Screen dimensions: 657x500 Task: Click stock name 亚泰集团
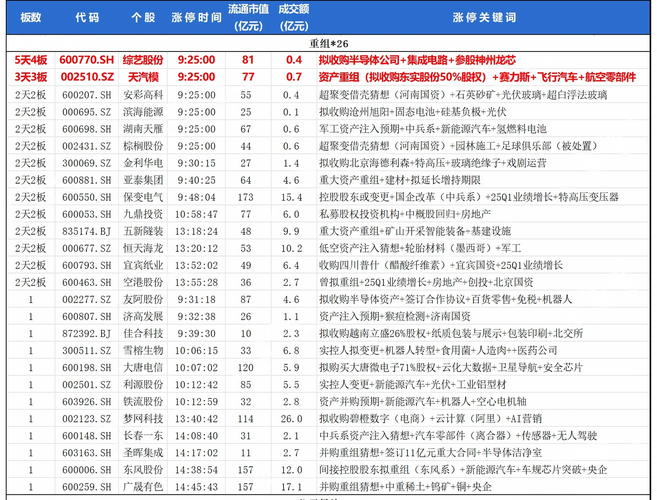[143, 180]
